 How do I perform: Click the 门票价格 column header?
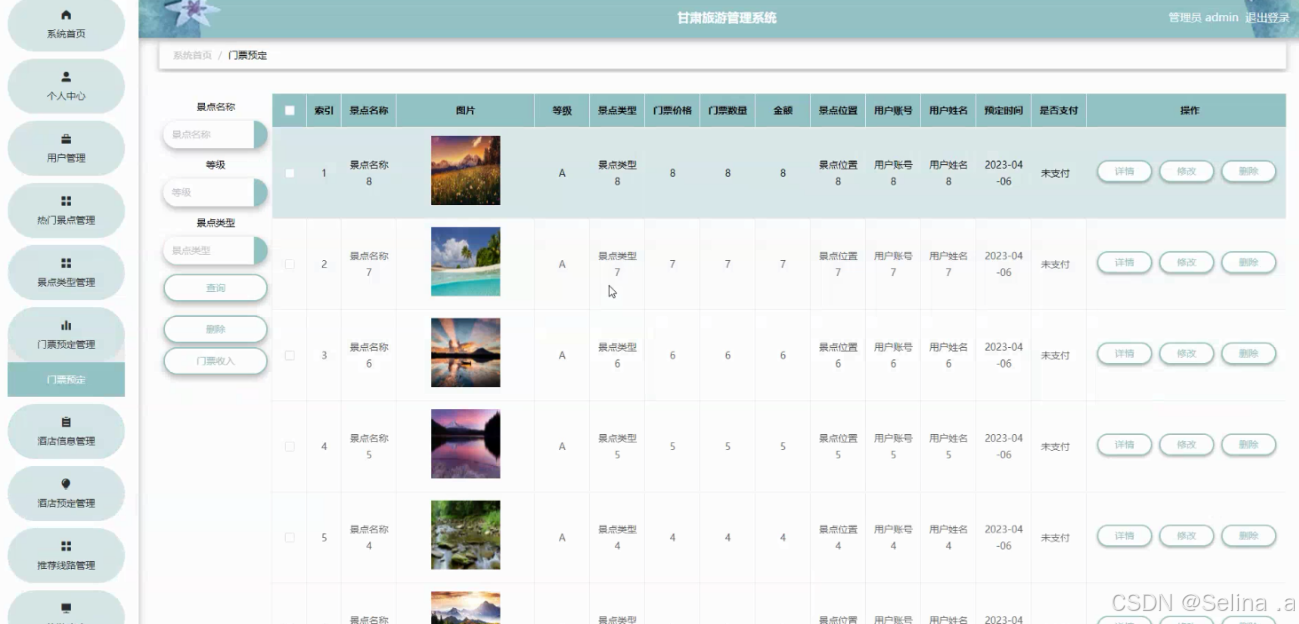(x=672, y=111)
